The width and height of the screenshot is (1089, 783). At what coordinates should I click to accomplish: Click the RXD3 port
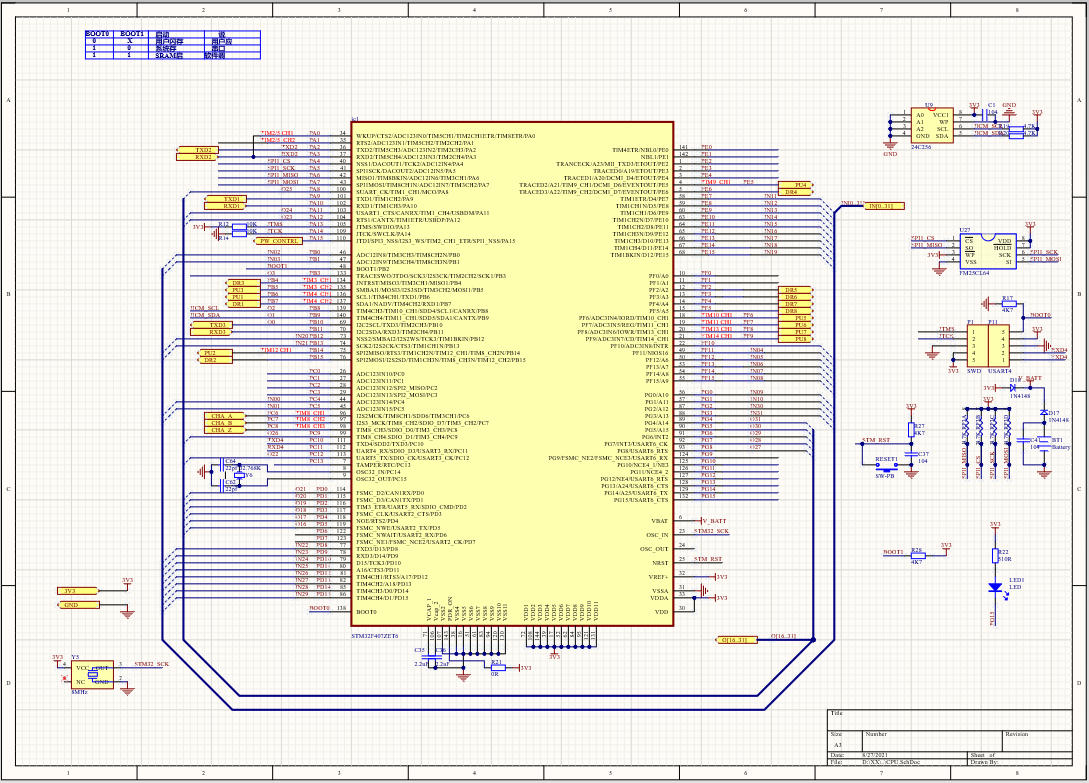pyautogui.click(x=211, y=332)
